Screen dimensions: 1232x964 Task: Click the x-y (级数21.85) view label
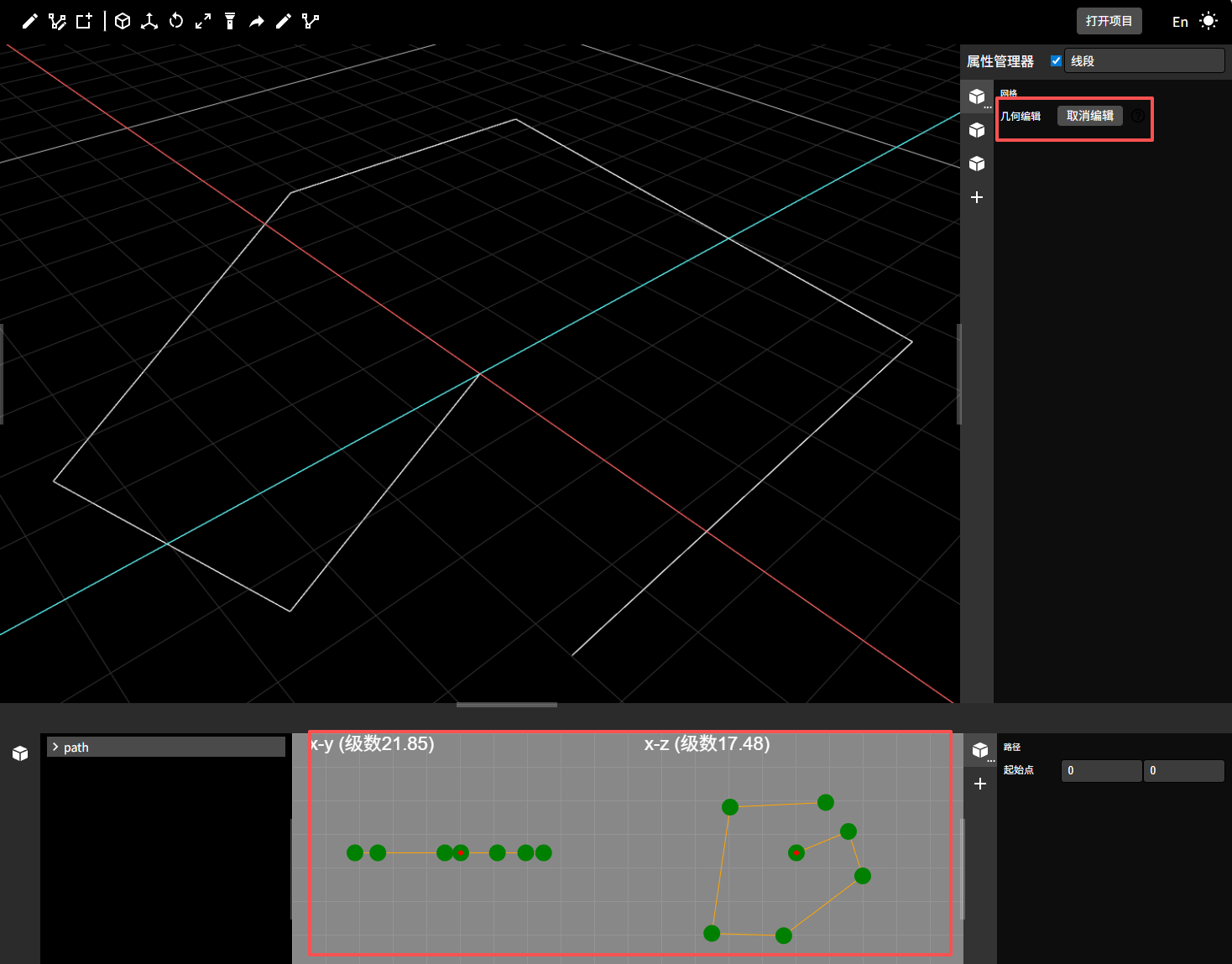click(x=373, y=744)
